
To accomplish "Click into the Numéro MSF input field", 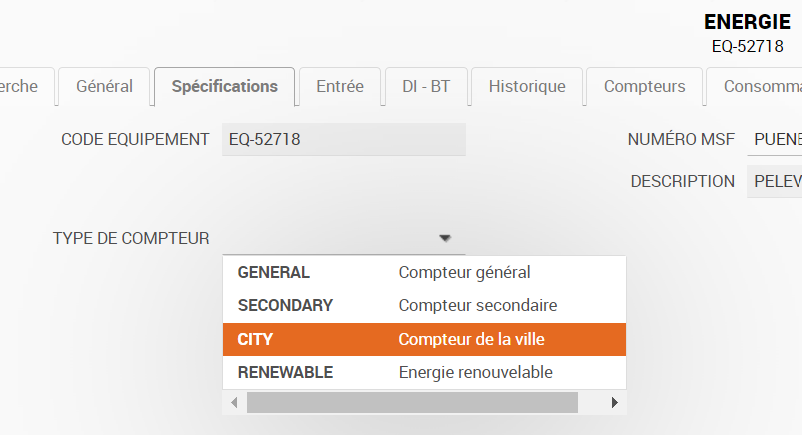I will click(x=774, y=139).
